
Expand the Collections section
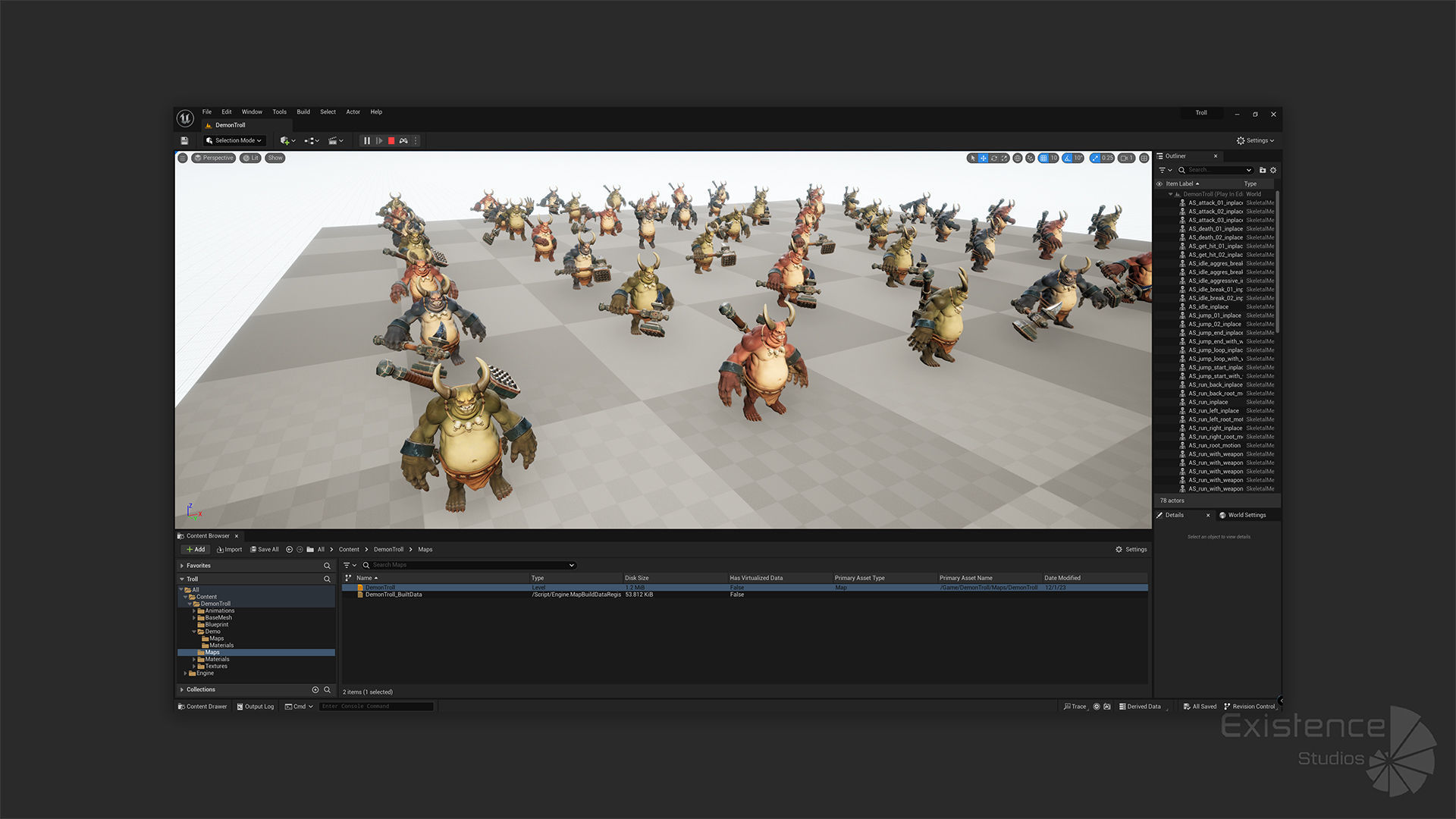182,689
